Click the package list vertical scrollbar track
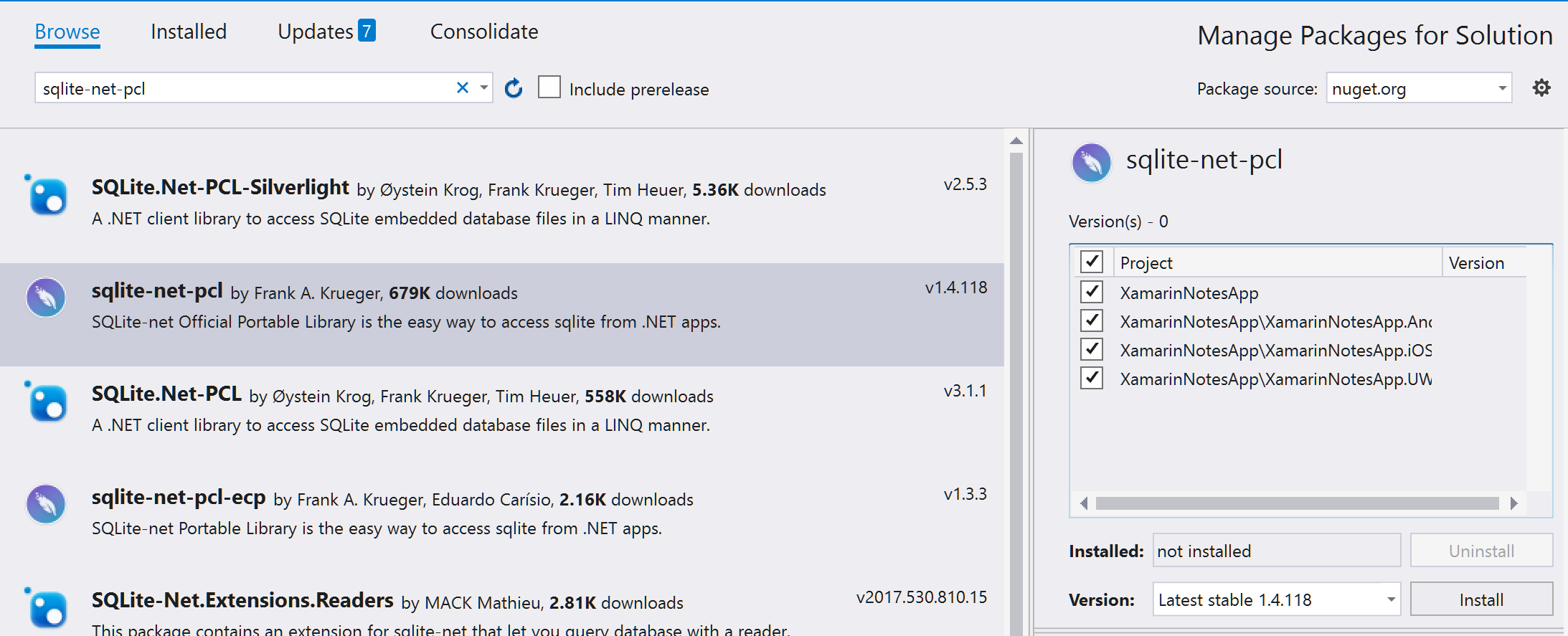1568x636 pixels. coord(1016,394)
